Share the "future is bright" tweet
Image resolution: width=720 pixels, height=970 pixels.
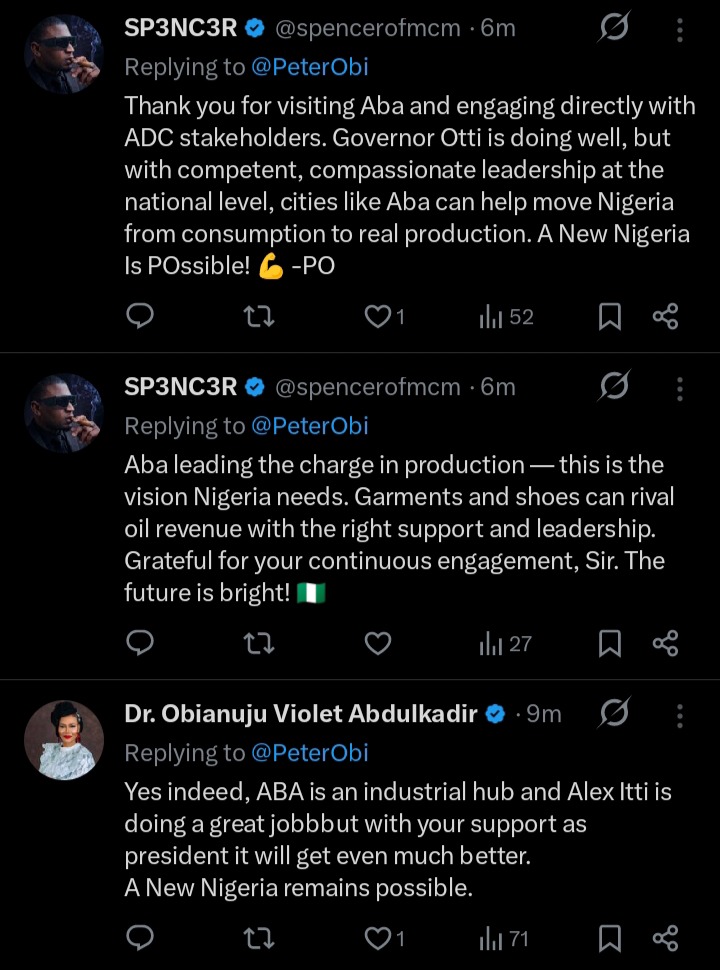click(666, 643)
